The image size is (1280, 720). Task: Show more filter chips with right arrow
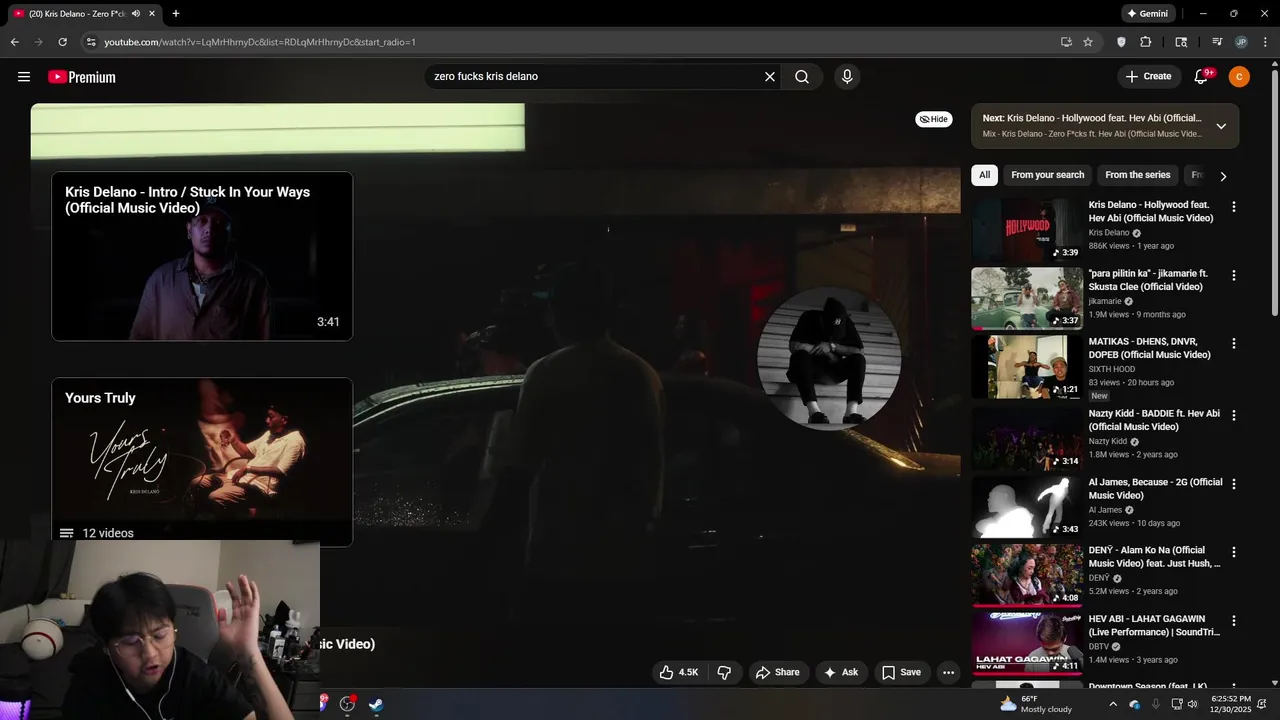pos(1223,176)
